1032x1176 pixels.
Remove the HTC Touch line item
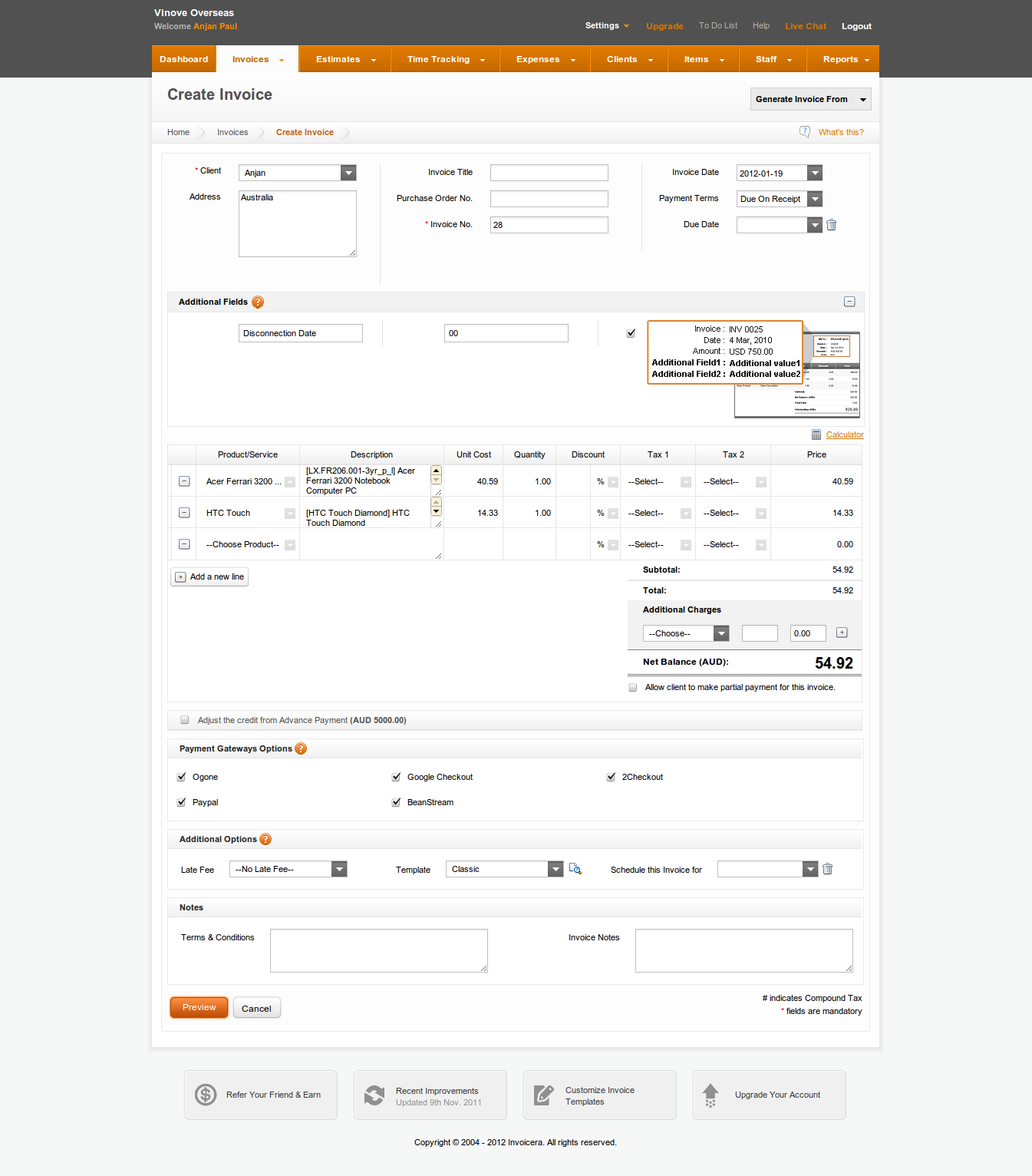[184, 513]
